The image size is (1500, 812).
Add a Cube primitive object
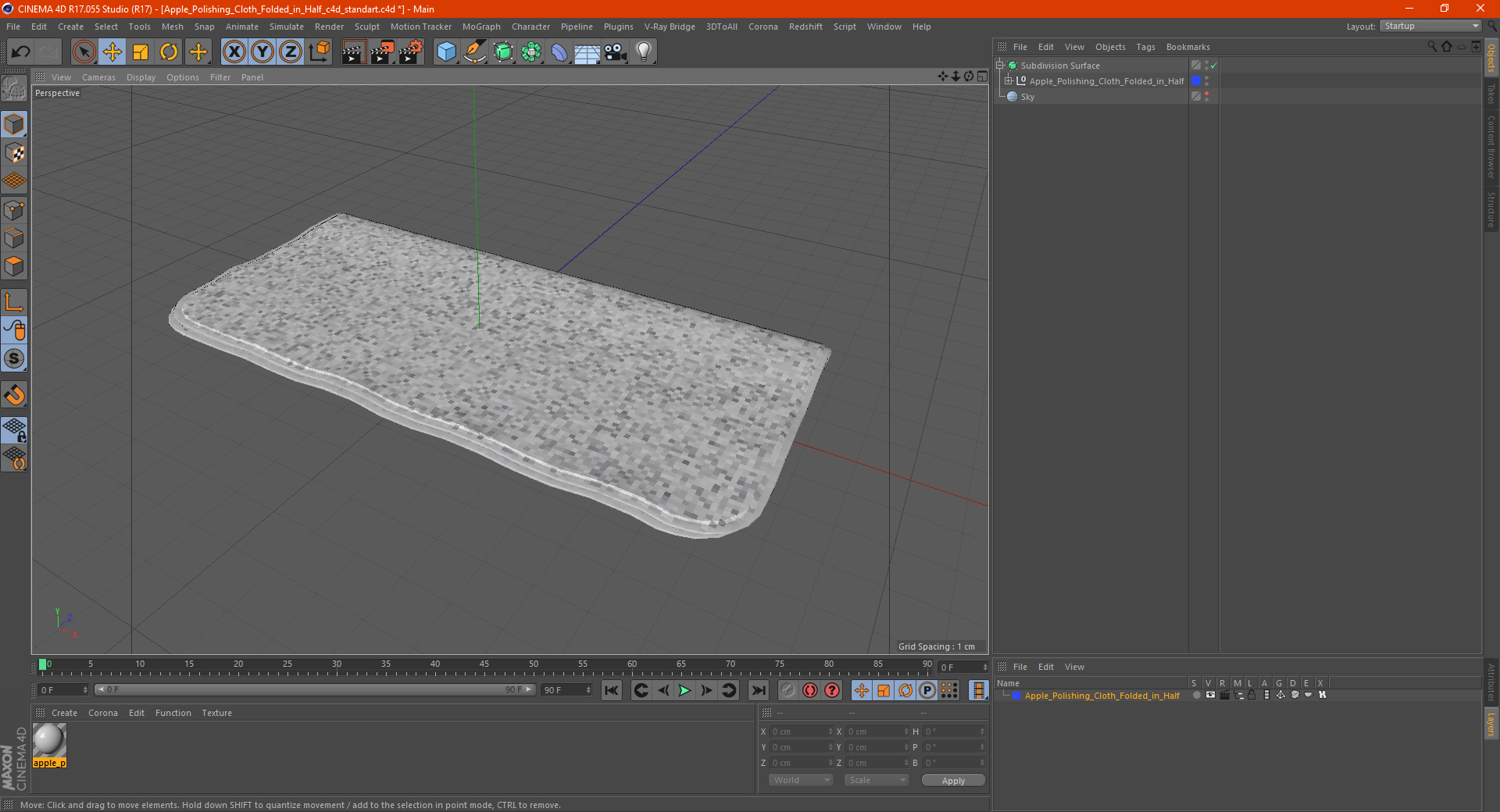[446, 52]
